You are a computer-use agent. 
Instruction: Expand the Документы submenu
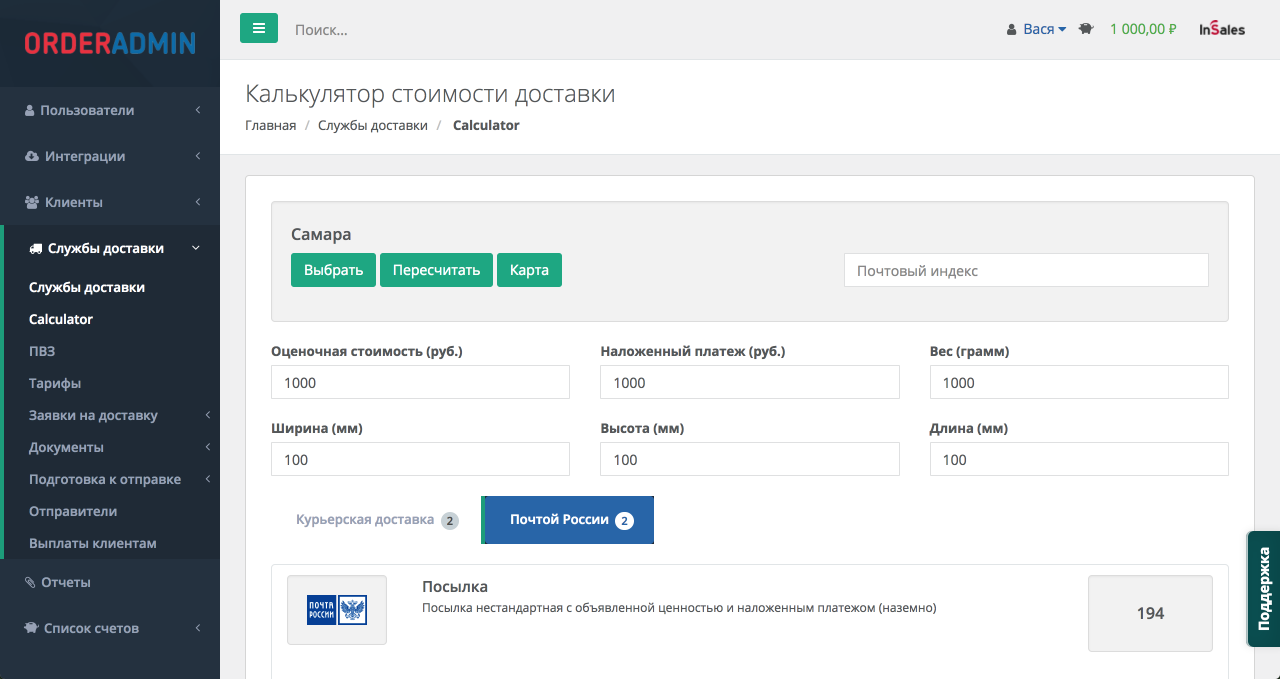110,447
